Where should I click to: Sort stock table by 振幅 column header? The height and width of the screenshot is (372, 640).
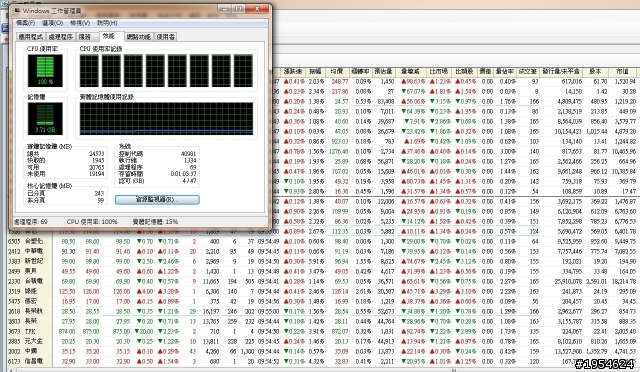[x=315, y=71]
